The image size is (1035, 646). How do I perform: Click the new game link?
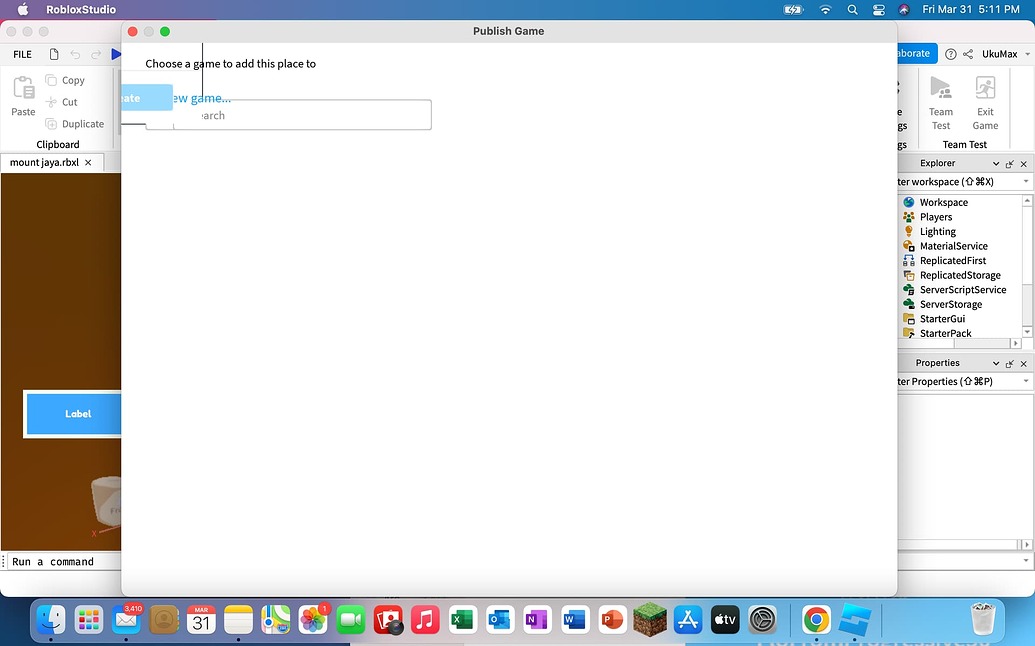[x=201, y=98]
